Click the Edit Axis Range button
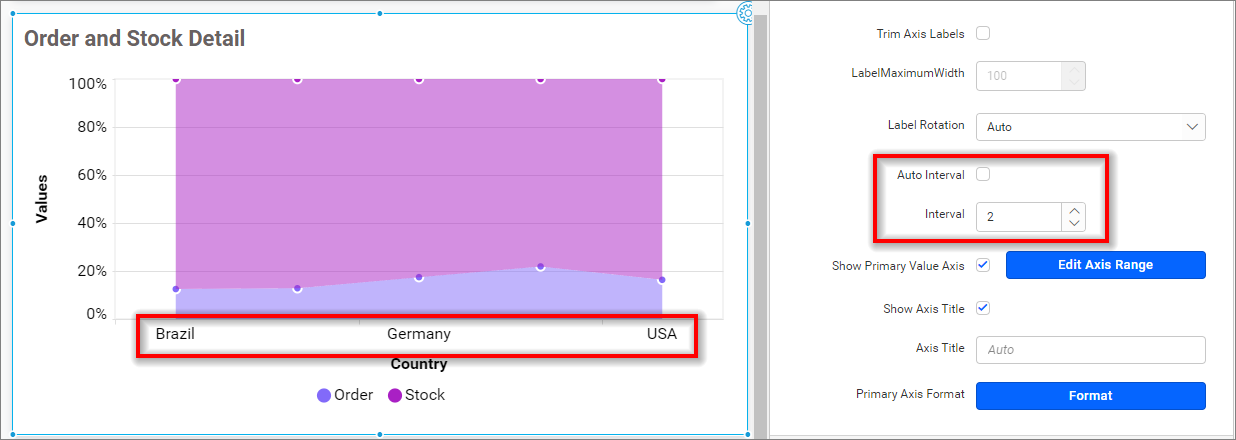The height and width of the screenshot is (440, 1236). point(1105,265)
